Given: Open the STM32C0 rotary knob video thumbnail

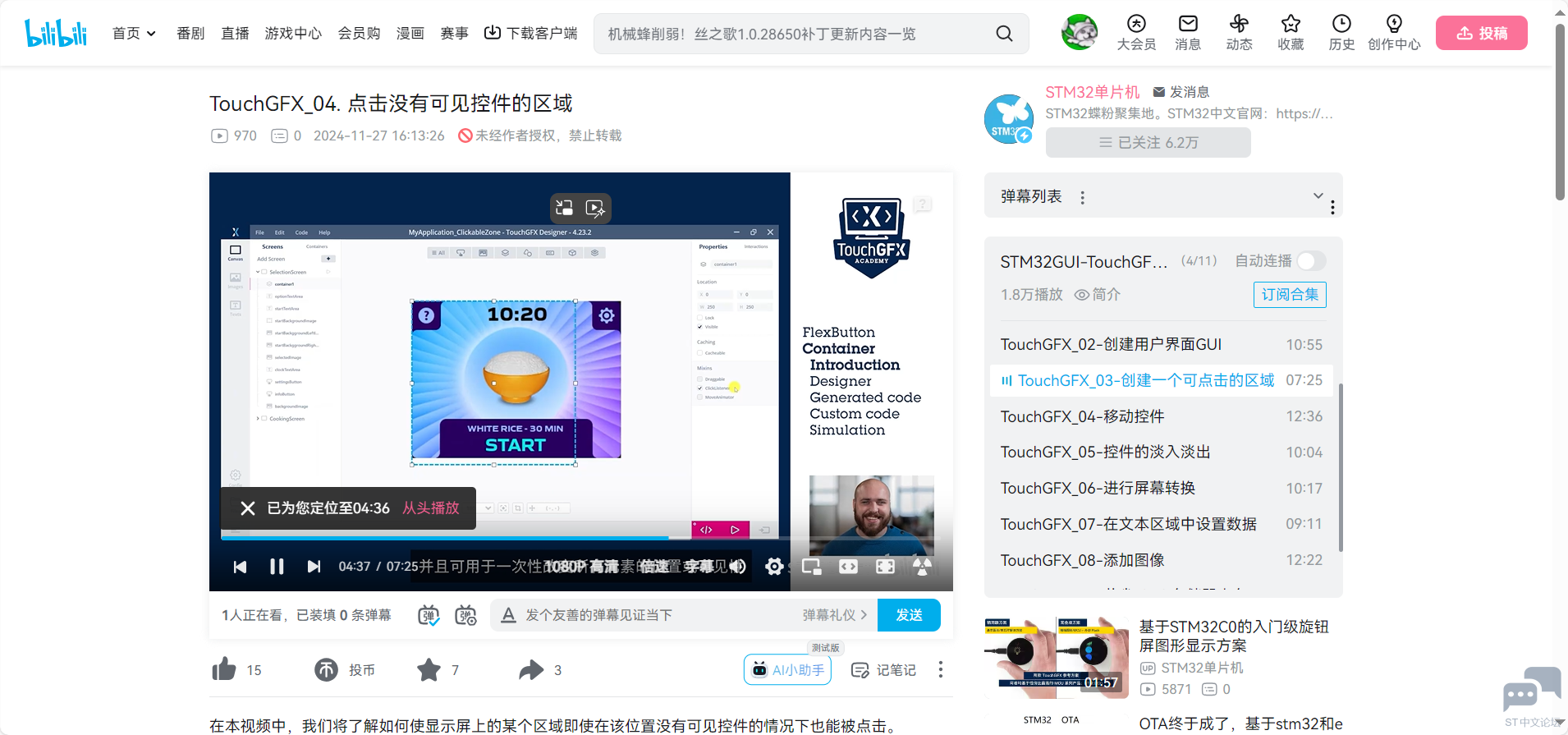Looking at the screenshot, I should point(1056,657).
